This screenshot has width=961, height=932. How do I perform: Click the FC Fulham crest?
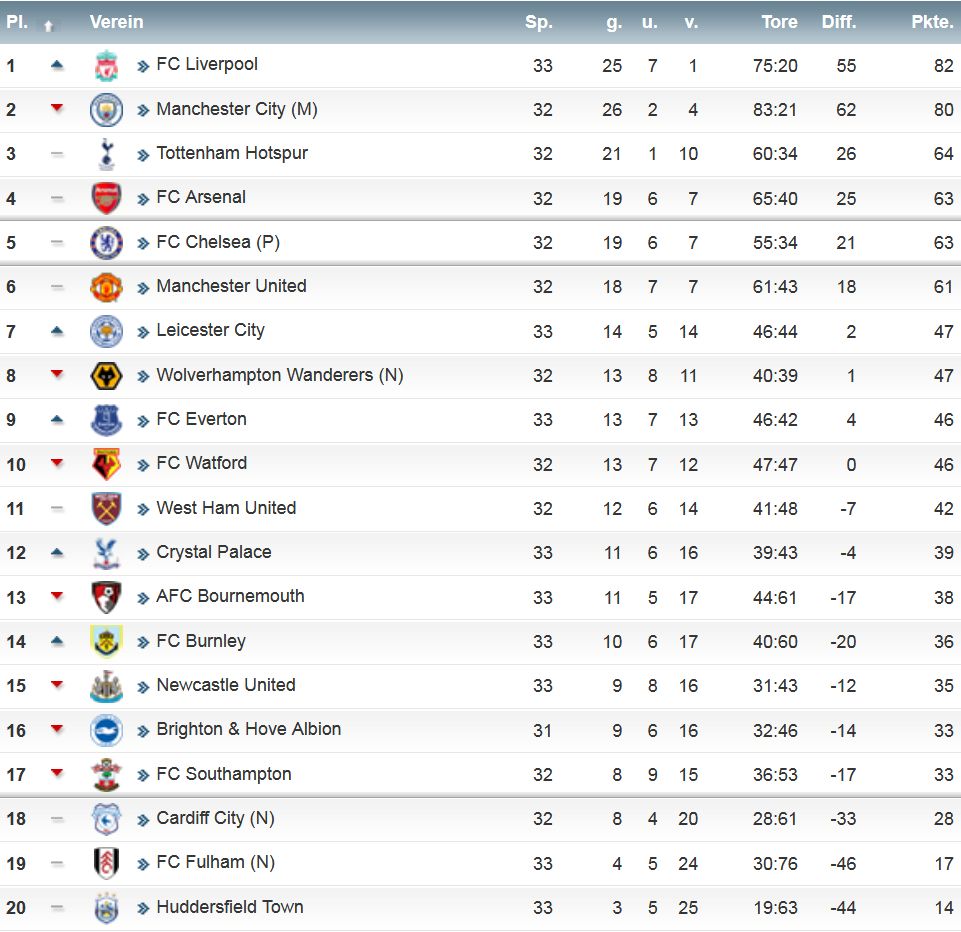pos(106,863)
